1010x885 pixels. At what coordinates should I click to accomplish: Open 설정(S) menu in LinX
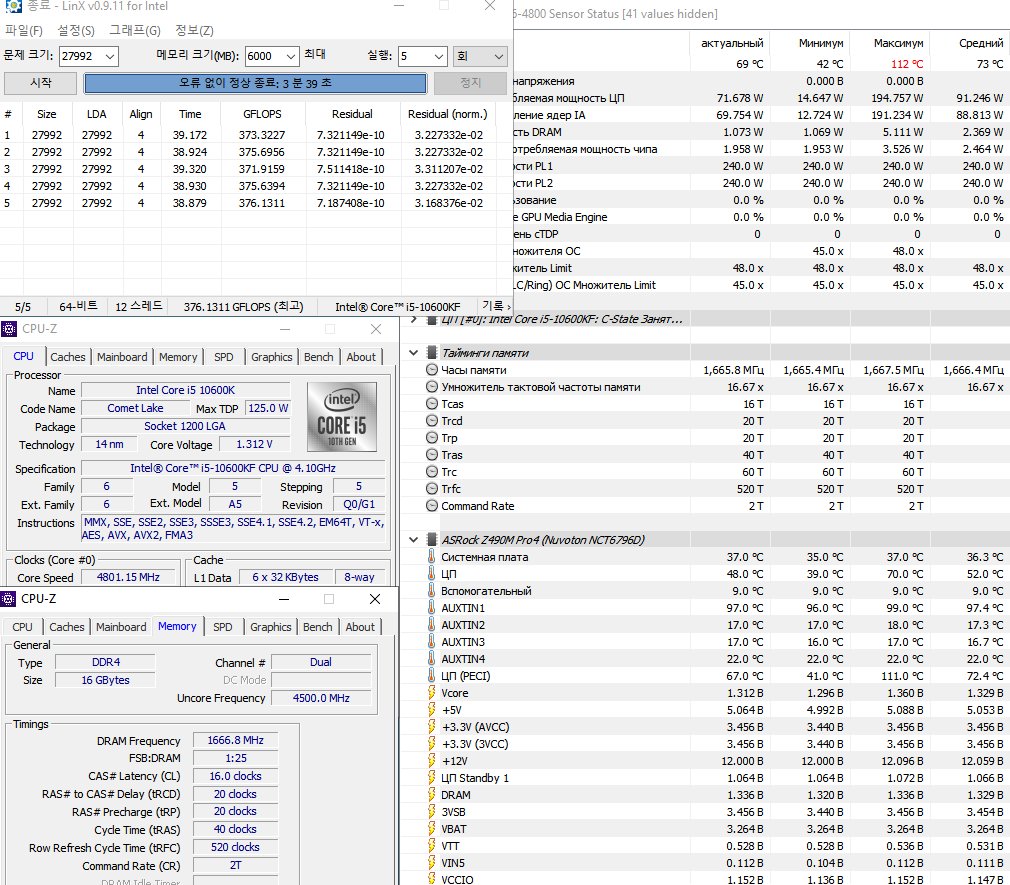[76, 30]
